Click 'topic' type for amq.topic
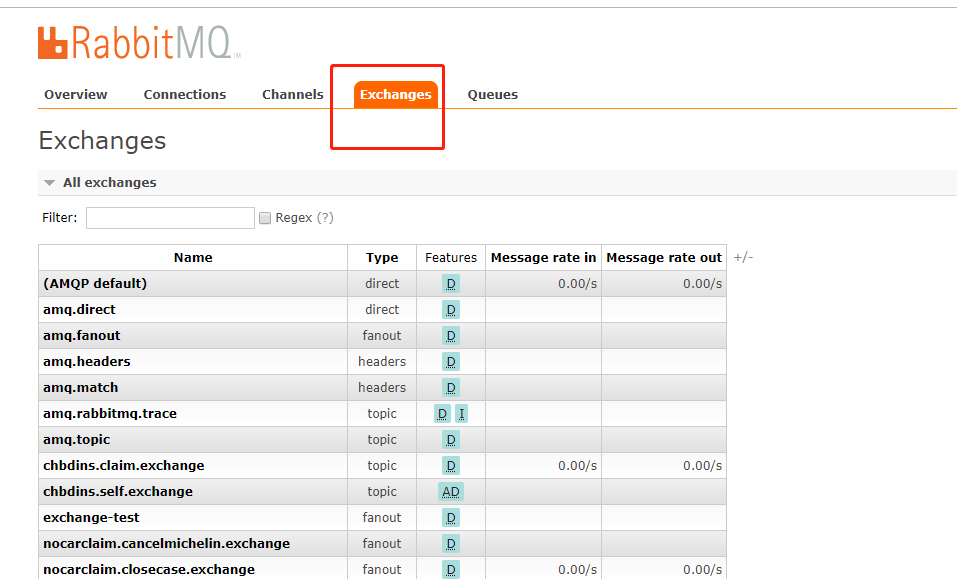957x579 pixels. [382, 439]
